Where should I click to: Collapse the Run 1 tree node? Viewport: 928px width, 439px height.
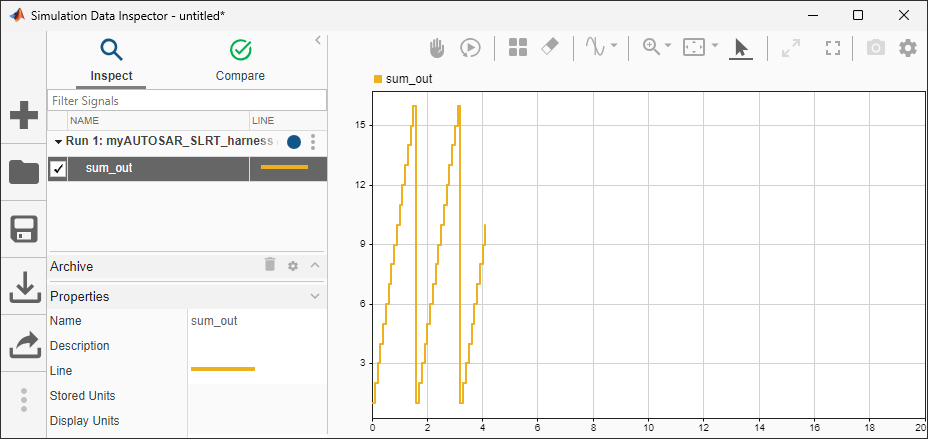tap(58, 142)
